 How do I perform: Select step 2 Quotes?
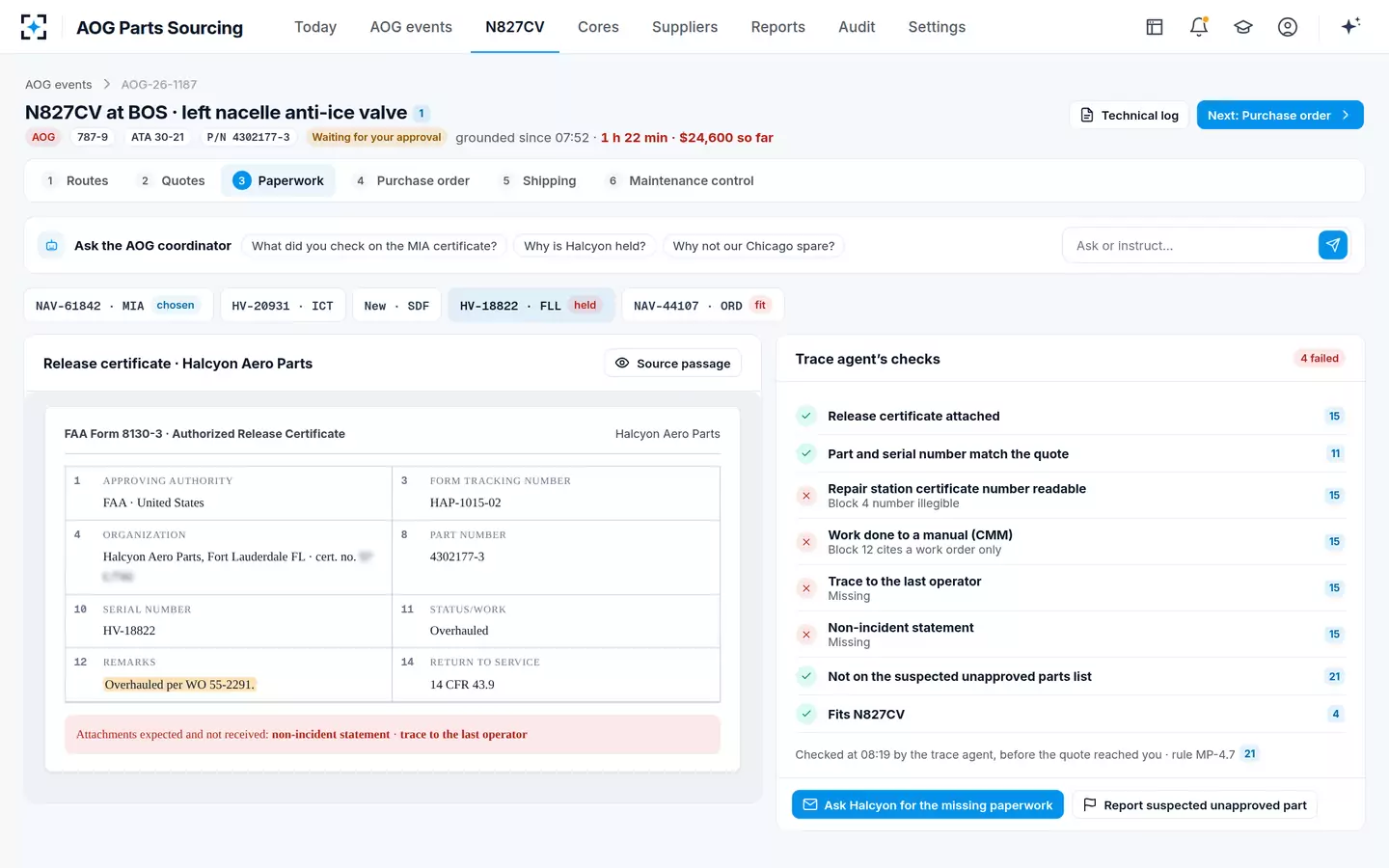pyautogui.click(x=173, y=181)
